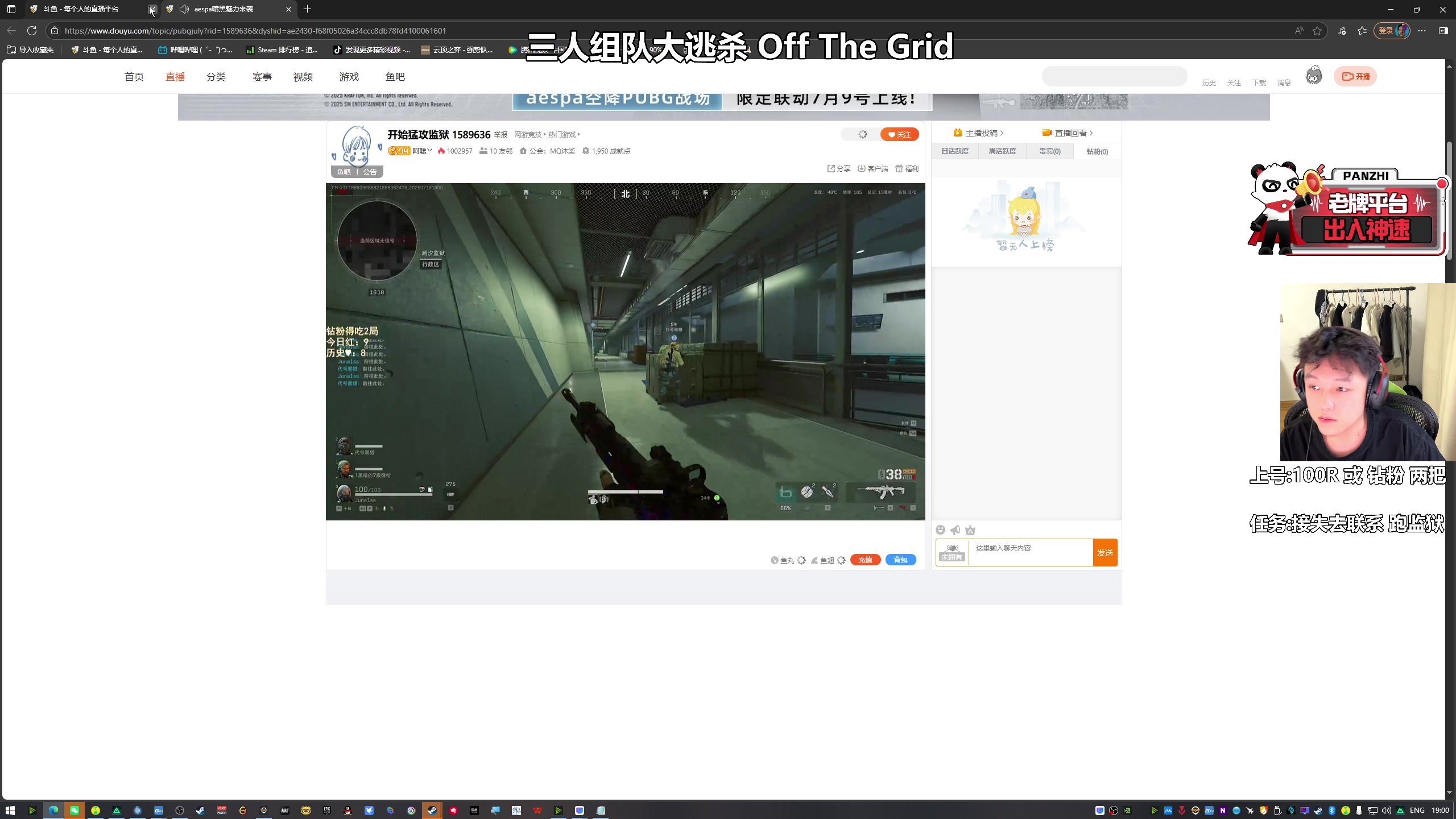Click the volume icon in system tray
1456x819 pixels.
point(1387,810)
